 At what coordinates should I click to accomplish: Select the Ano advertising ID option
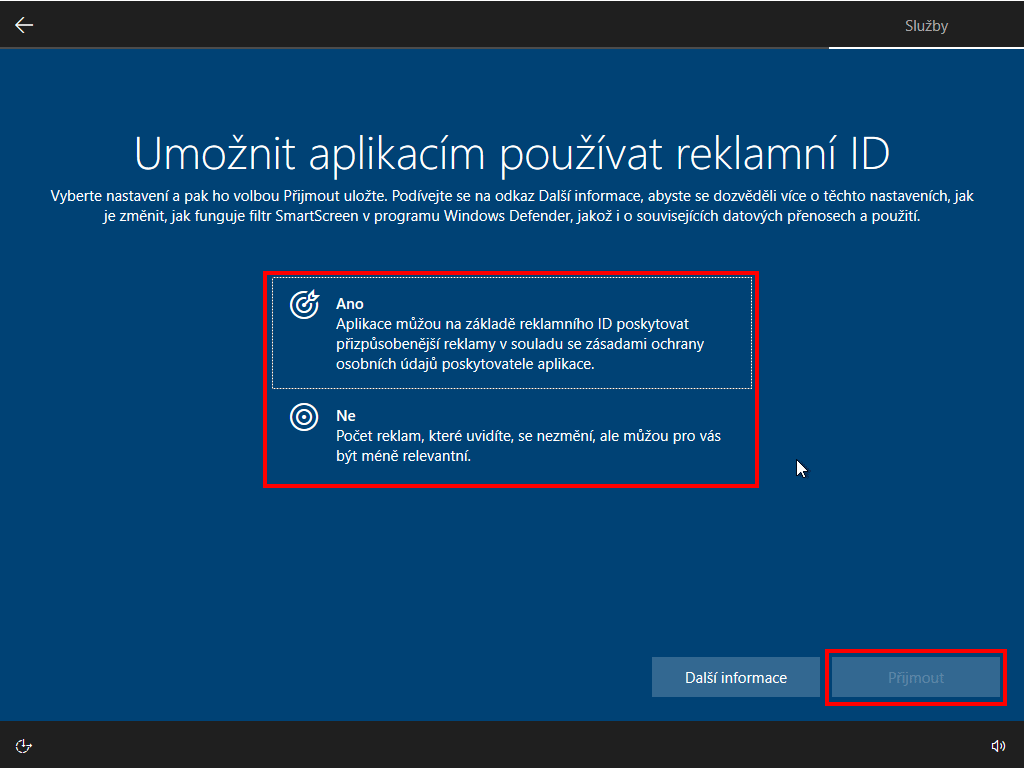click(x=512, y=333)
